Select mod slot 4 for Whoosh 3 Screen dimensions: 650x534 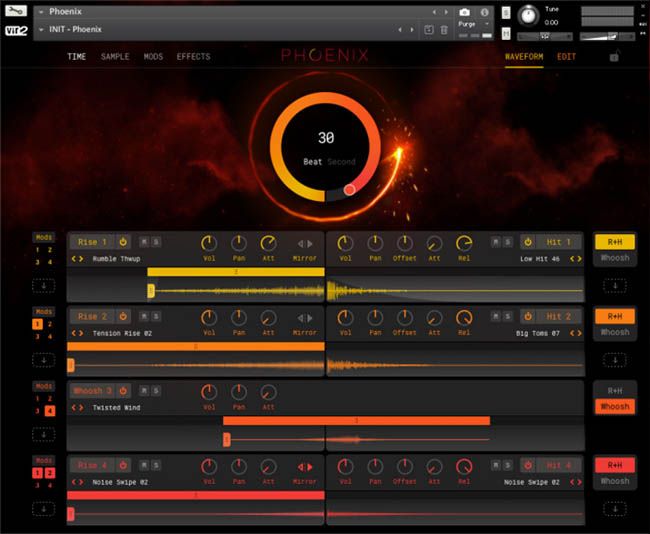[x=50, y=411]
